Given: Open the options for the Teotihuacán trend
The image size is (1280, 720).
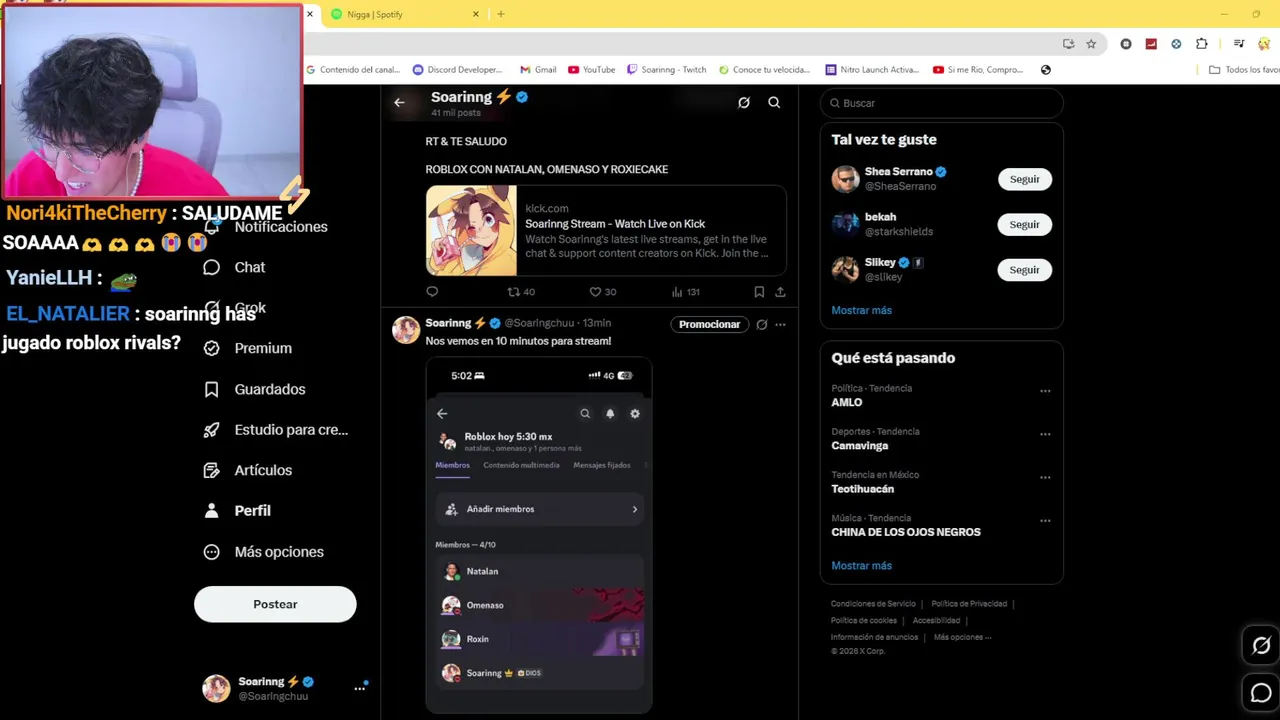Looking at the screenshot, I should 1045,477.
